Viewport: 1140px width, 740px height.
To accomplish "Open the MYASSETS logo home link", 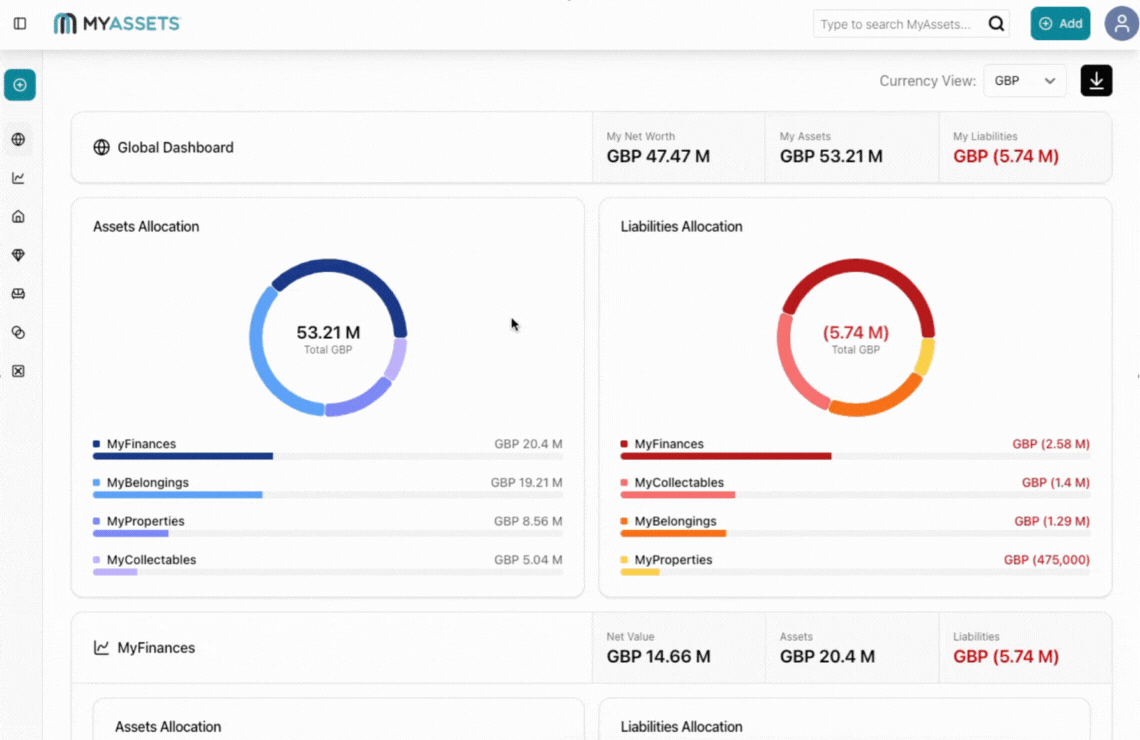I will [116, 22].
